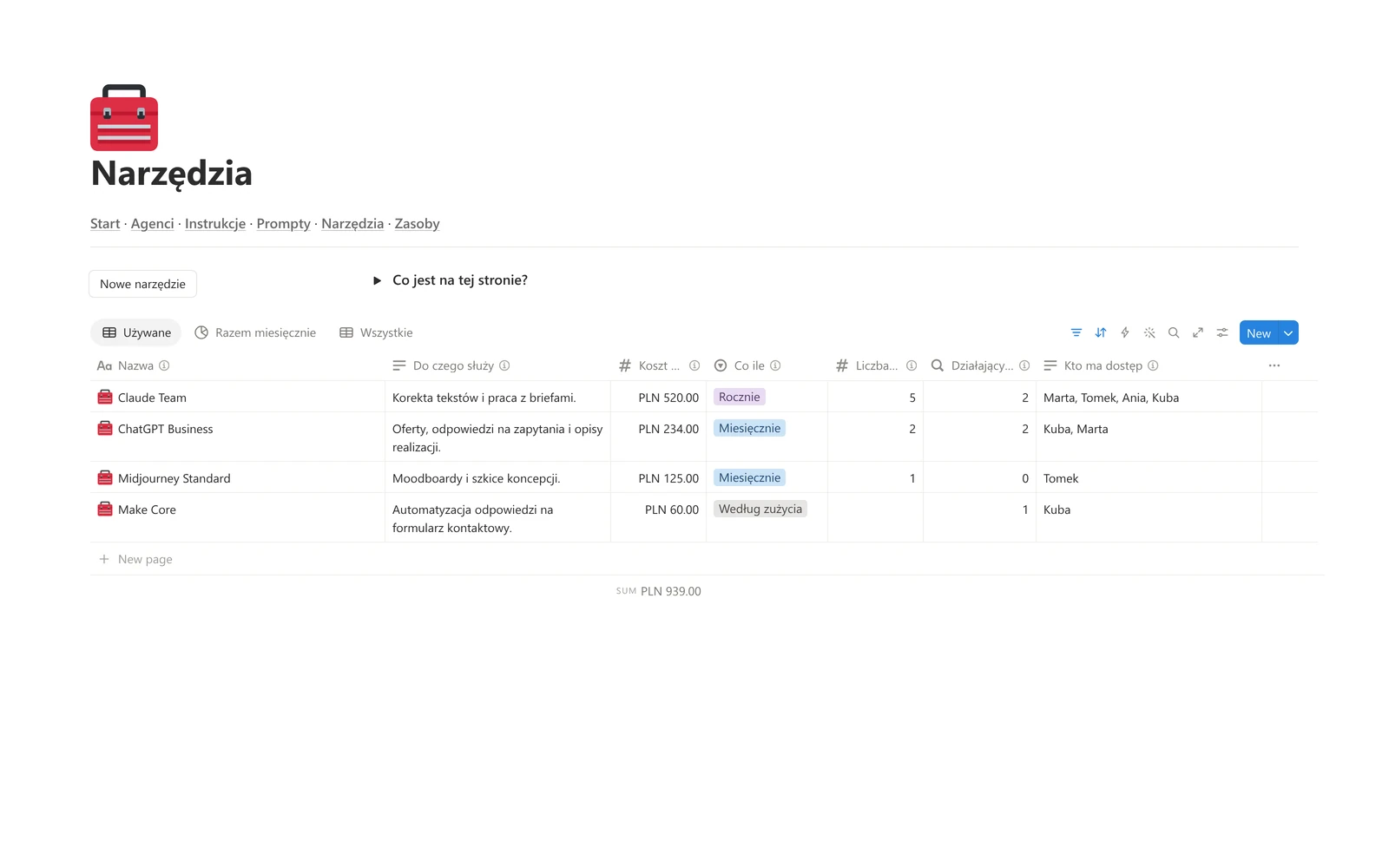Open automations lightning bolt icon
Image resolution: width=1389 pixels, height=868 pixels.
click(1125, 332)
